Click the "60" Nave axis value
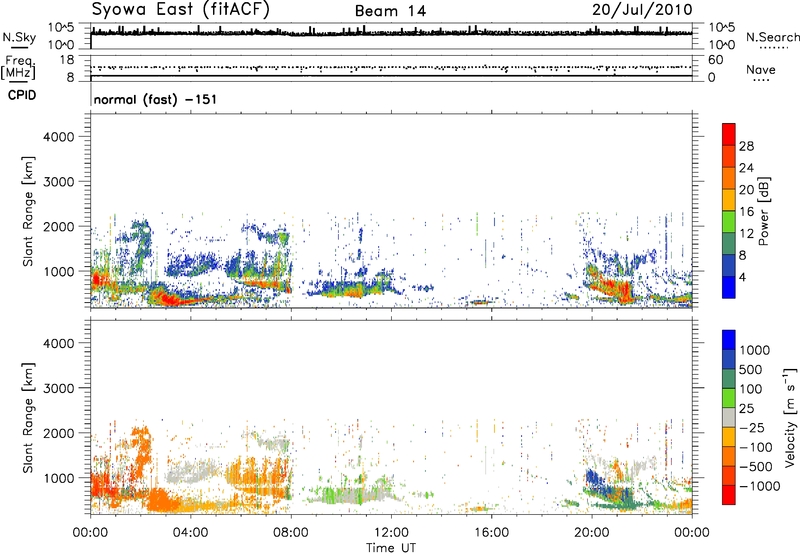 tap(715, 60)
